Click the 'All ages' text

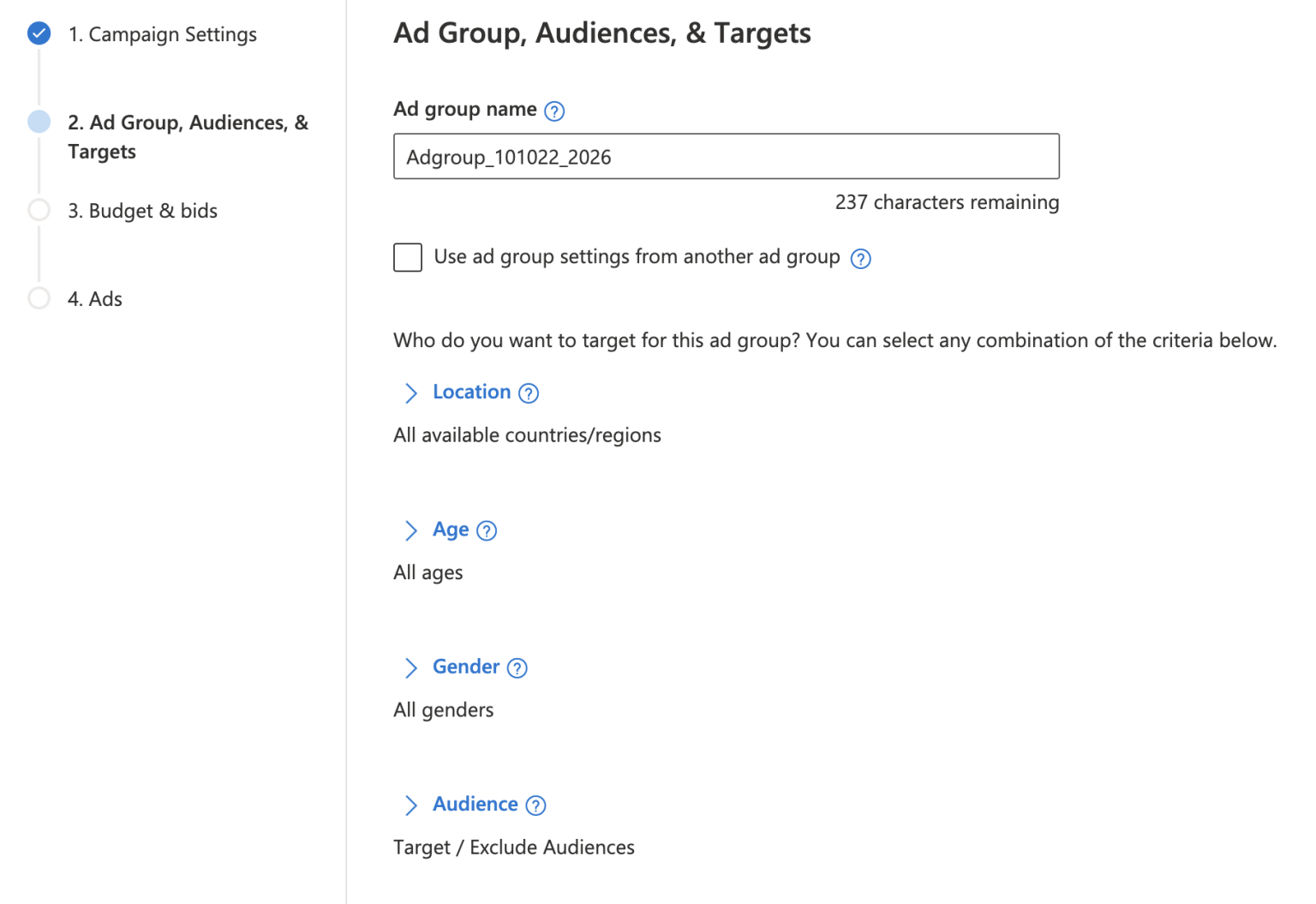coord(428,572)
